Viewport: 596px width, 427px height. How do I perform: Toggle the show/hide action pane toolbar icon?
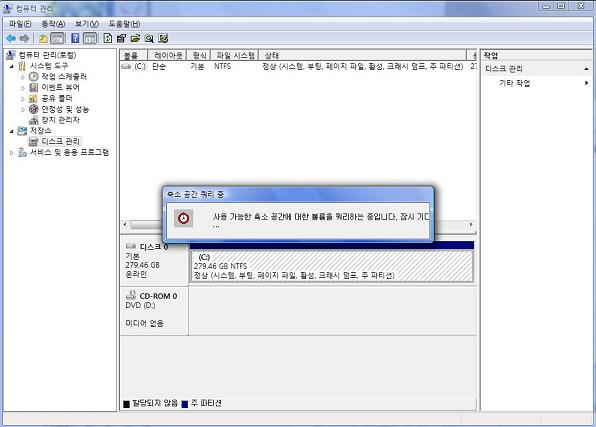[x=90, y=38]
